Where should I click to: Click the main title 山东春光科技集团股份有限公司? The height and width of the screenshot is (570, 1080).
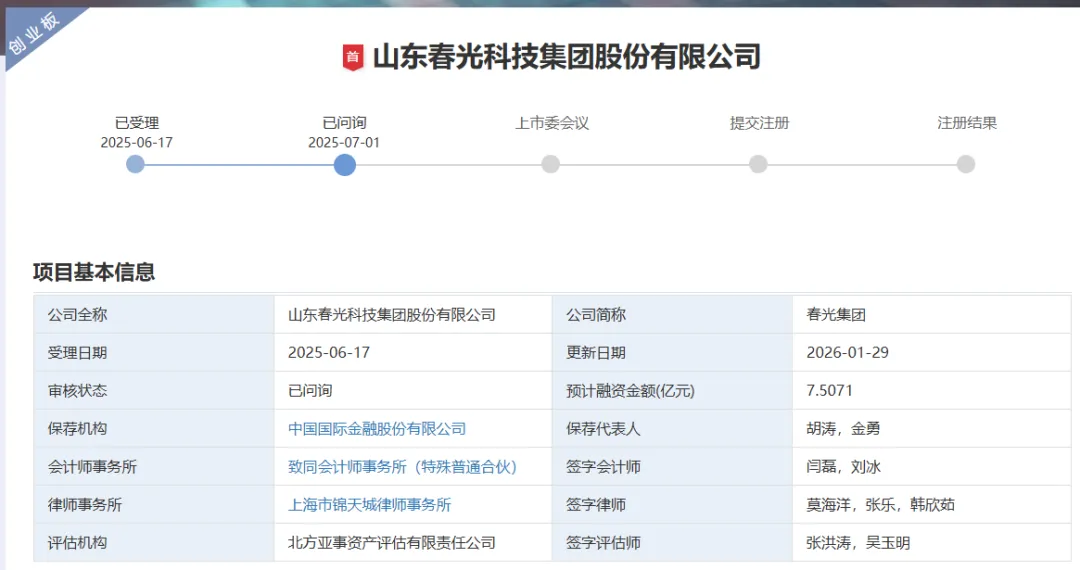[x=566, y=57]
